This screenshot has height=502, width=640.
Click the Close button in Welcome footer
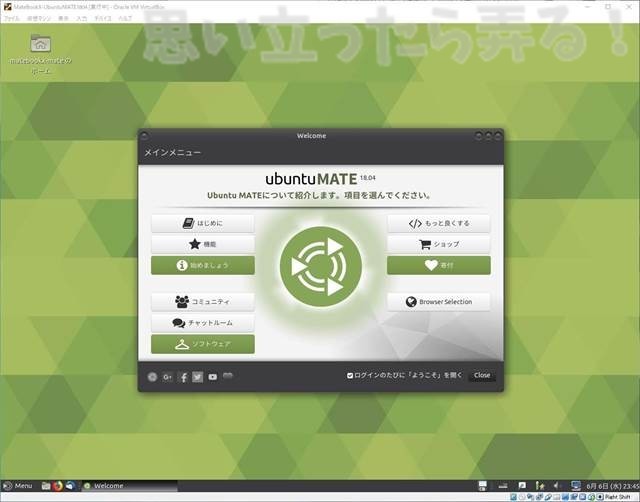pos(482,375)
